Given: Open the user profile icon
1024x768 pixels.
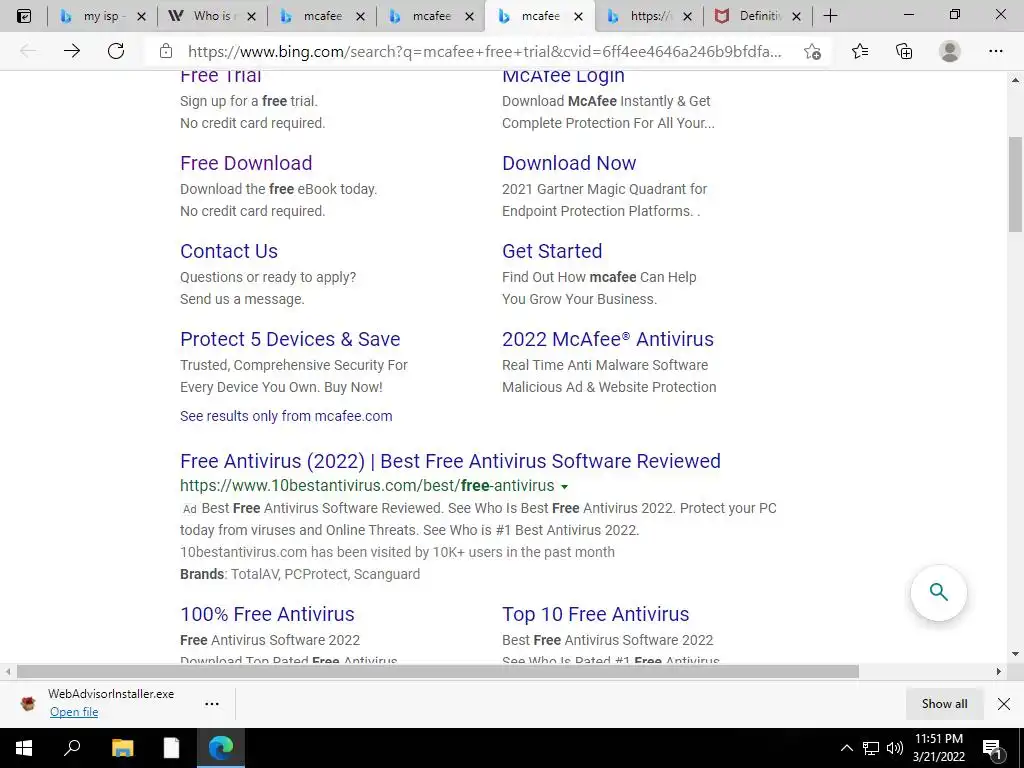Looking at the screenshot, I should pos(950,51).
